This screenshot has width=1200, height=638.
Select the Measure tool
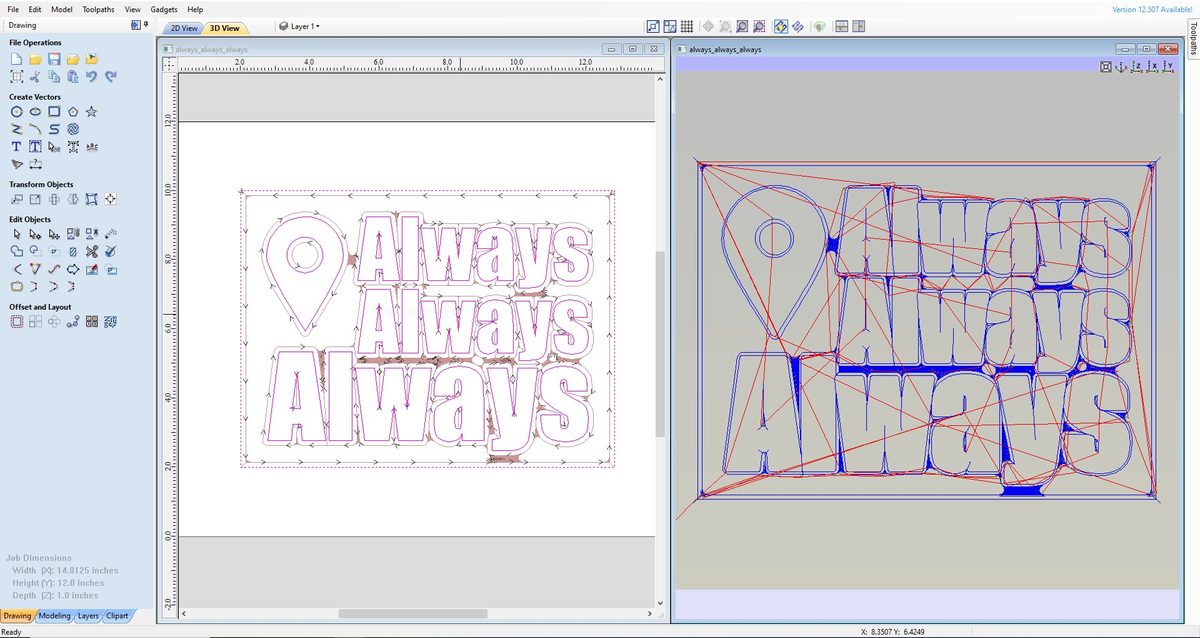point(34,163)
